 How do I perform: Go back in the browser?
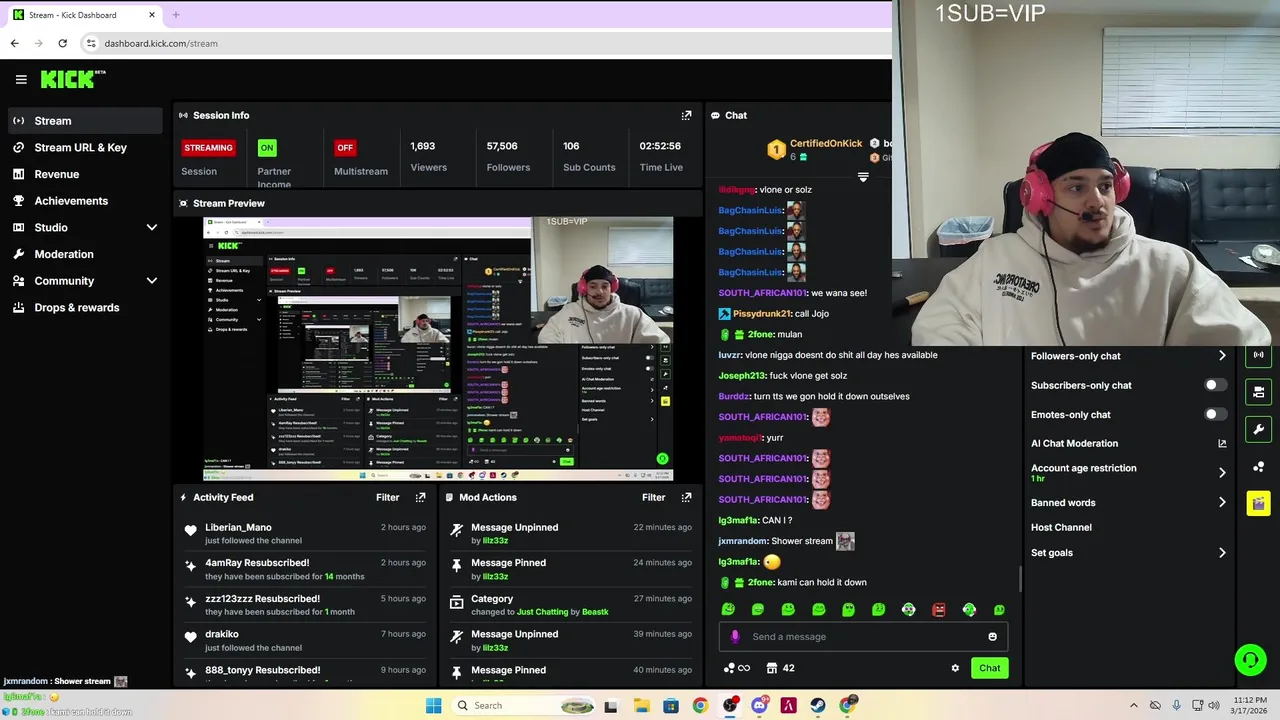coord(14,43)
